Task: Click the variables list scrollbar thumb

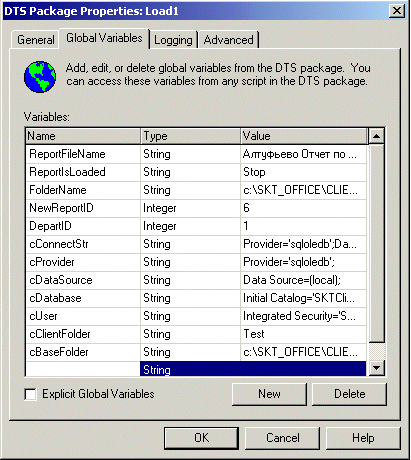Action: 377,243
